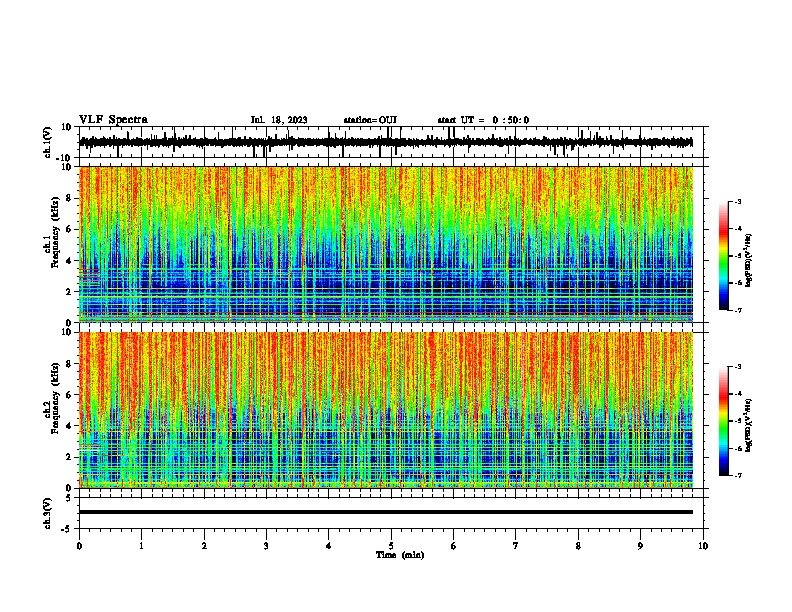
Task: Click the ch.3(V) axis label
Action: click(48, 513)
